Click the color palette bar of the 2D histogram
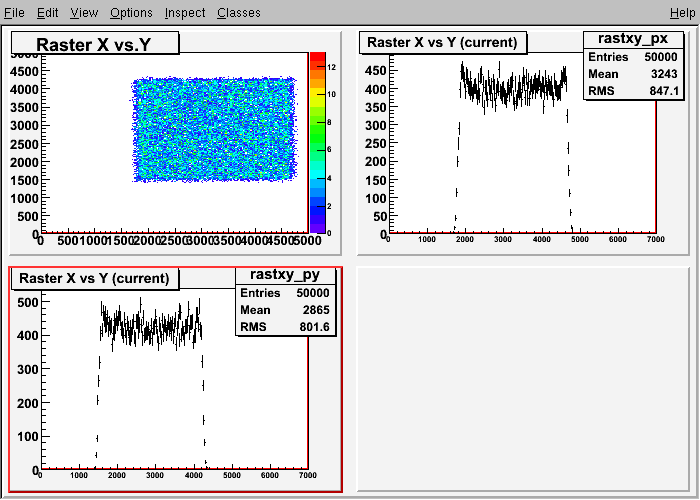The image size is (700, 500). pyautogui.click(x=318, y=143)
